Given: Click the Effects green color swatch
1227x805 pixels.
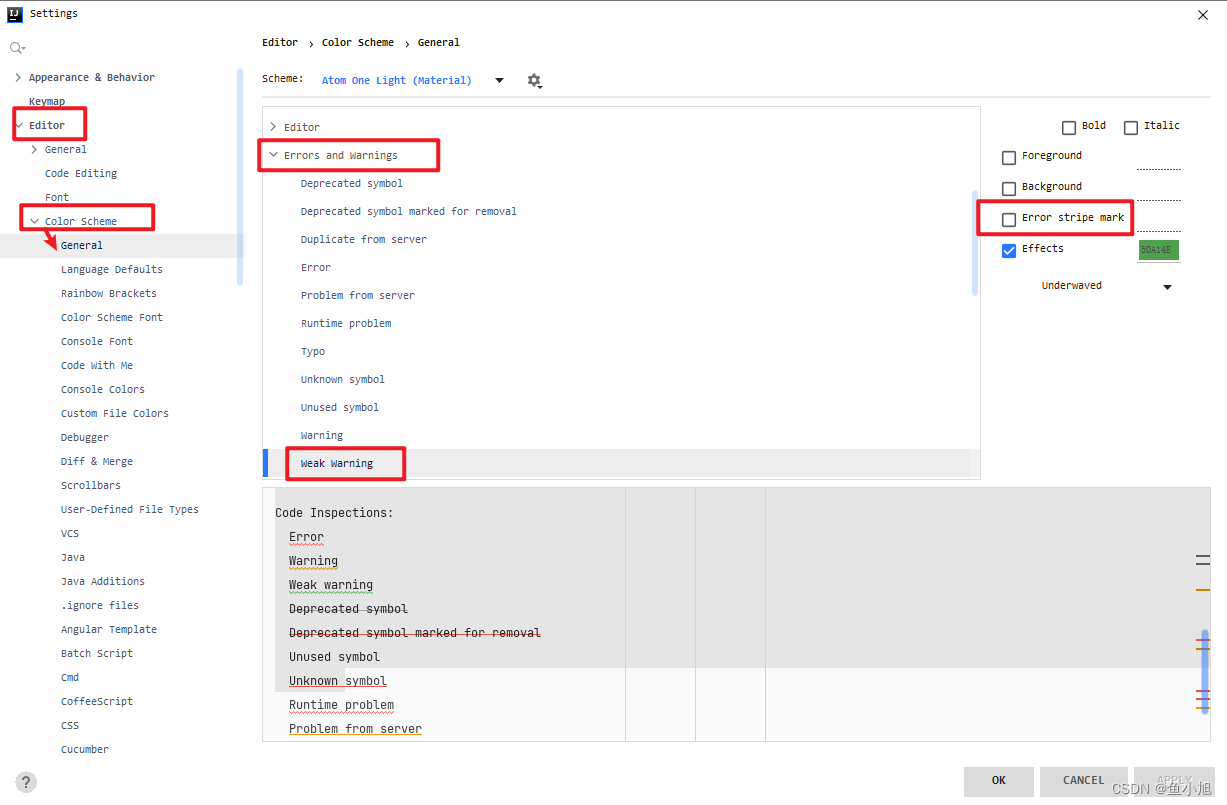Looking at the screenshot, I should click(x=1159, y=250).
